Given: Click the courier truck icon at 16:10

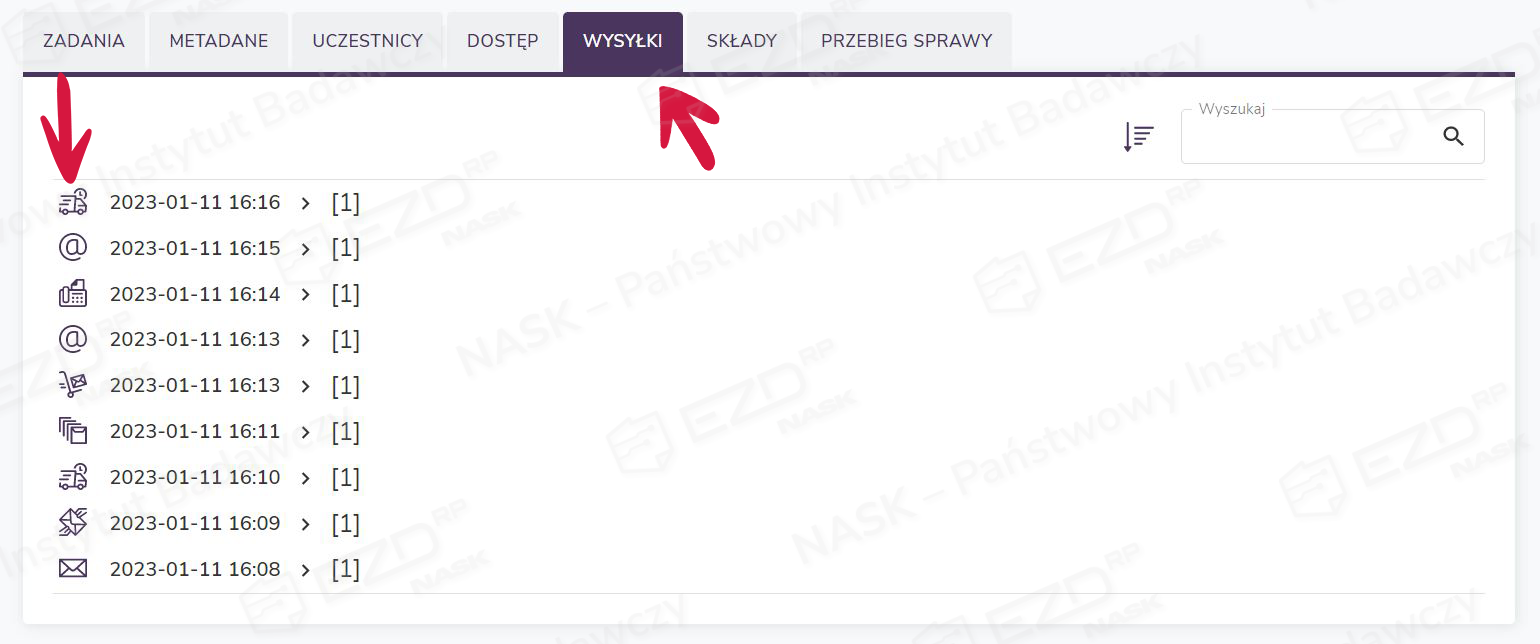Looking at the screenshot, I should (73, 477).
